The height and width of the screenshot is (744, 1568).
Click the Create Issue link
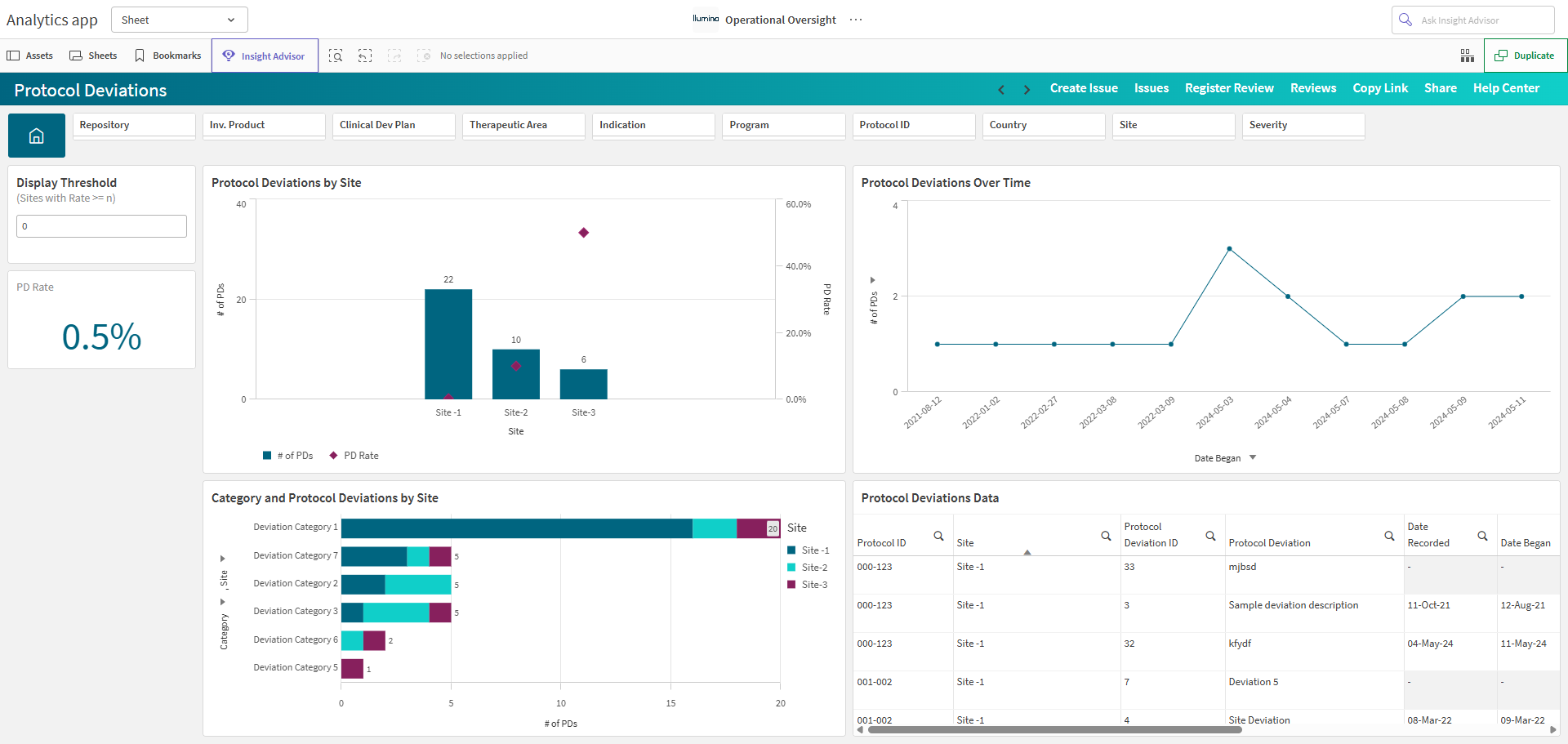point(1084,88)
